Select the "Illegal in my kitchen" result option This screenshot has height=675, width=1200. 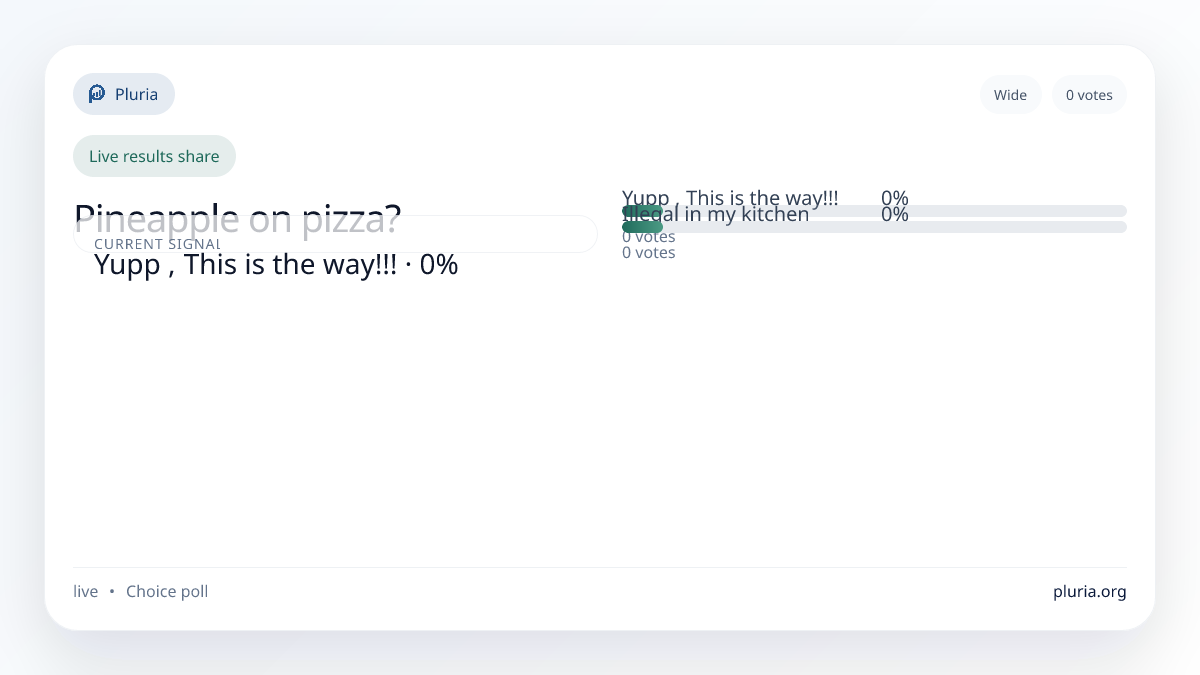click(x=740, y=217)
